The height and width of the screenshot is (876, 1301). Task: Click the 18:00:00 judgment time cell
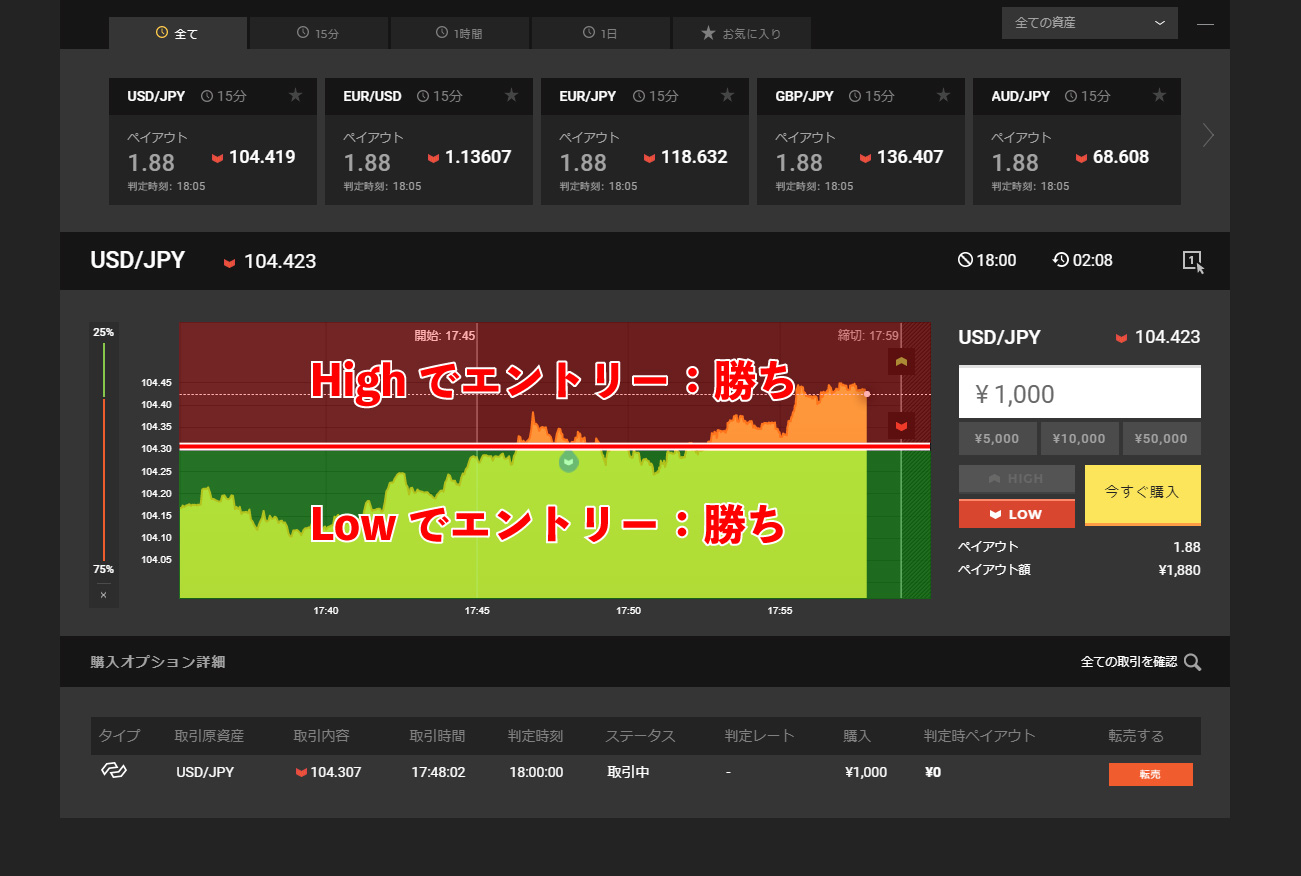[x=535, y=772]
